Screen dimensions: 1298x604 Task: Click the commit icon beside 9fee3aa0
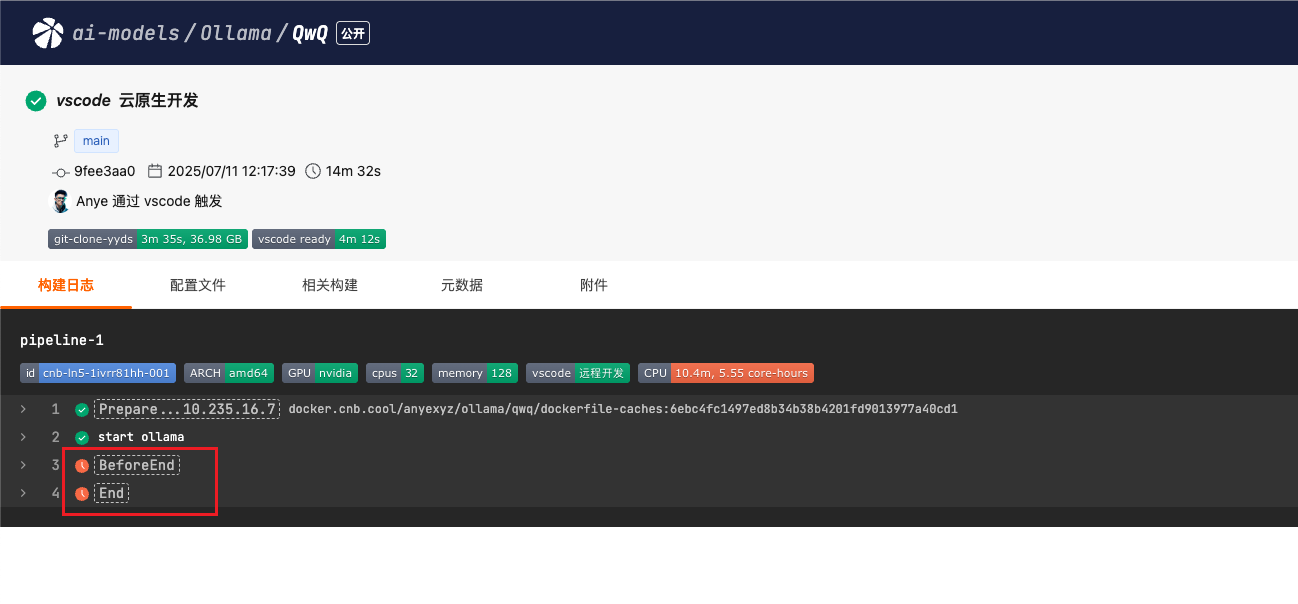tap(60, 172)
